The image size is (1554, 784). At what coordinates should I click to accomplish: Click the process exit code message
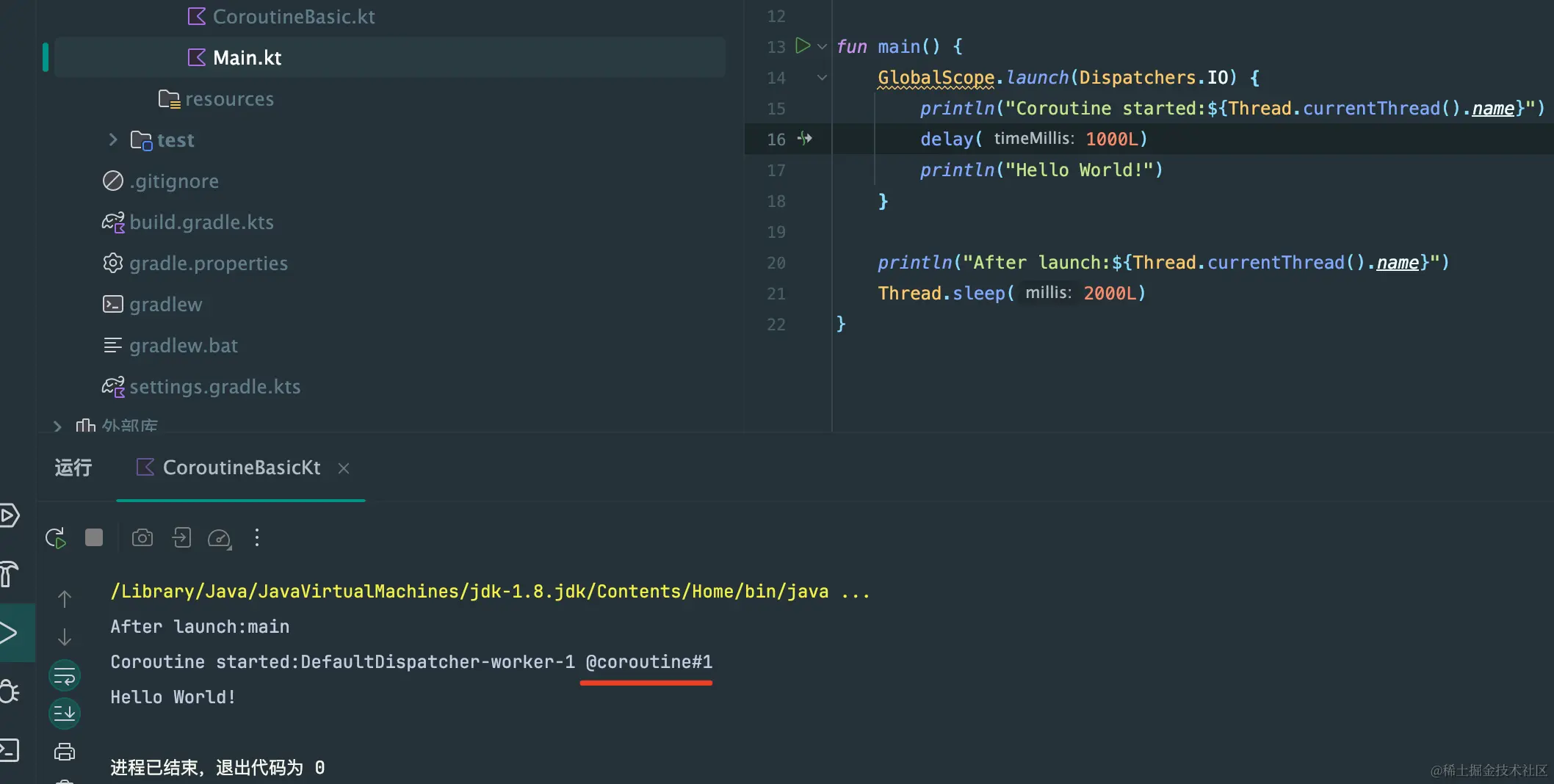click(x=217, y=767)
